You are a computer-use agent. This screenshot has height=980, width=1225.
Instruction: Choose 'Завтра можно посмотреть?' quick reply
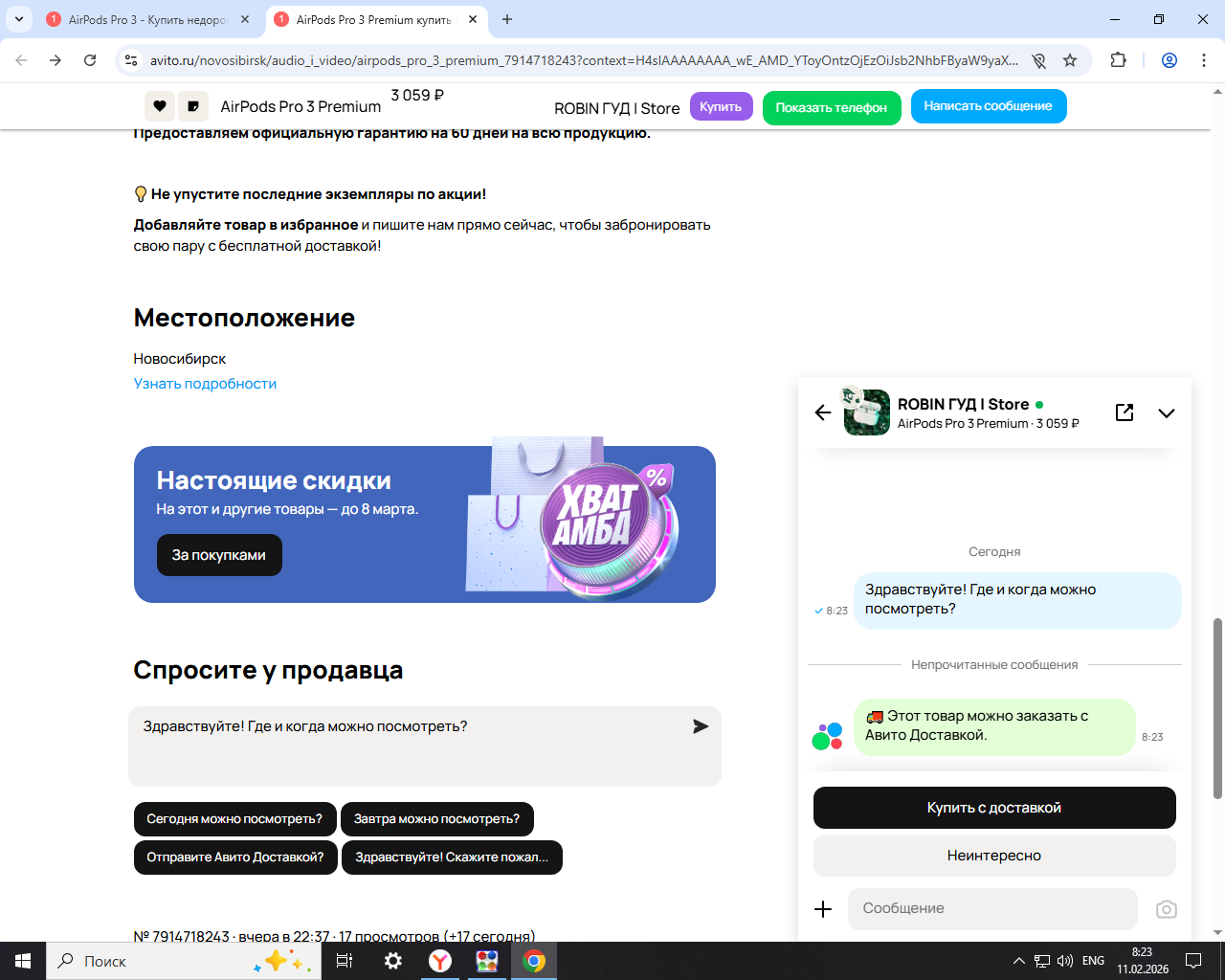click(436, 819)
